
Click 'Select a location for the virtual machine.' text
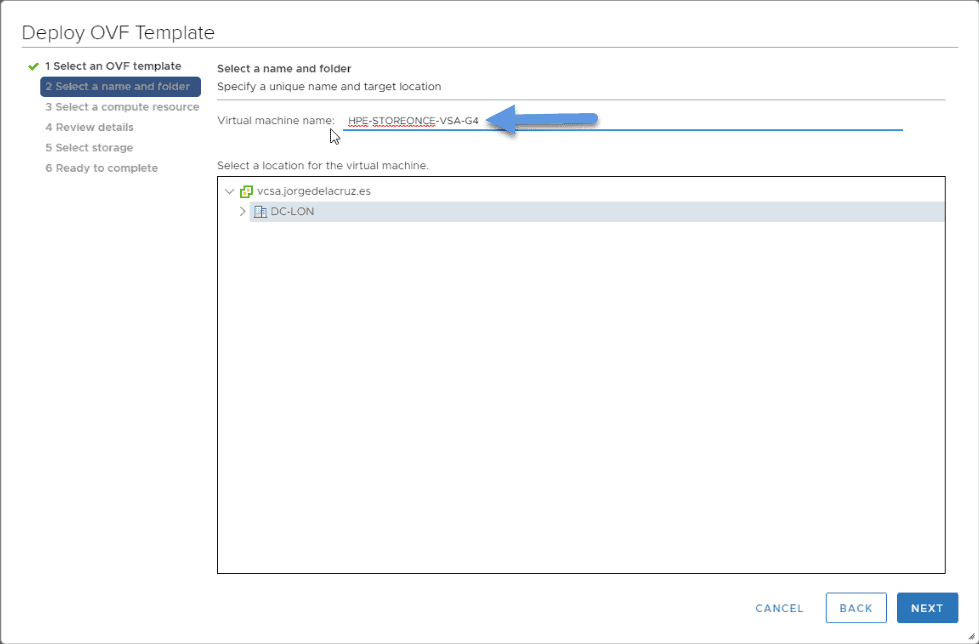323,166
